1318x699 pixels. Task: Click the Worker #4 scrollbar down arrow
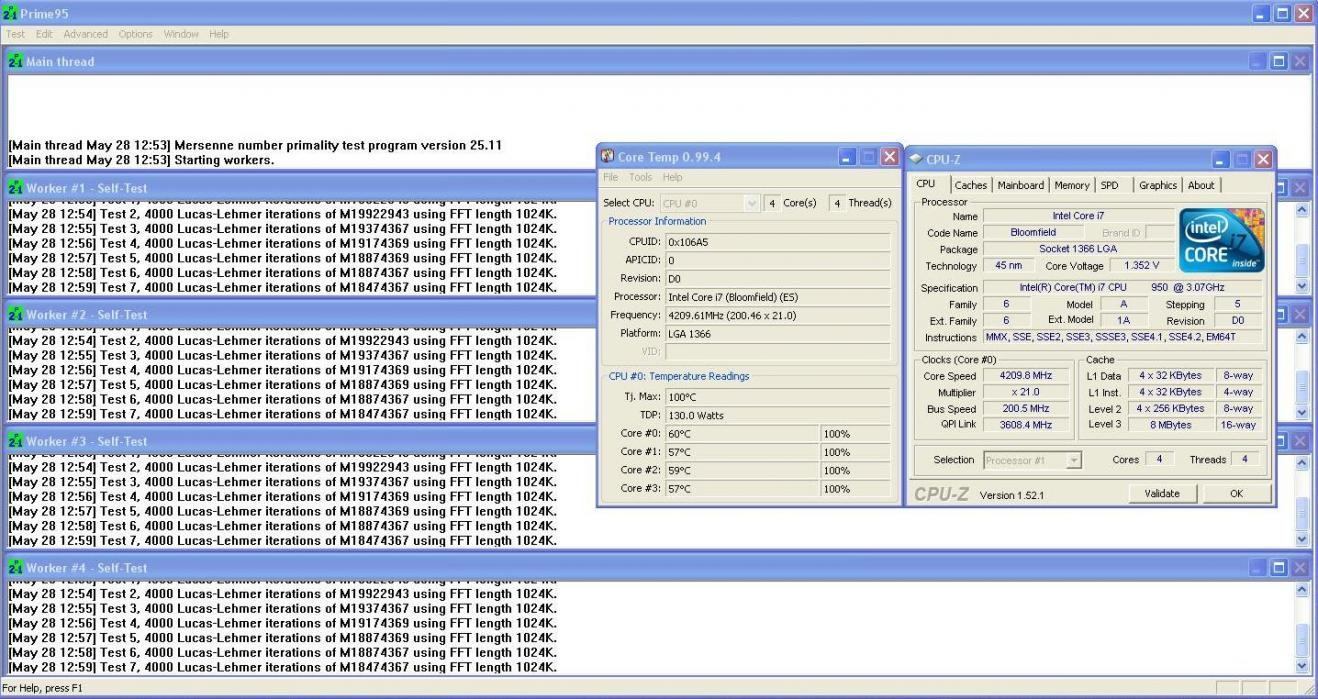coord(1301,665)
